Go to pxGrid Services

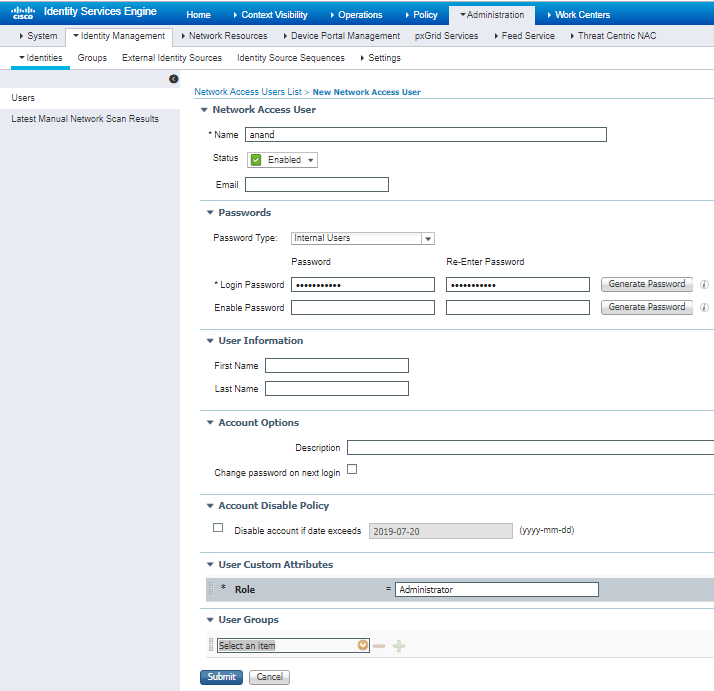coord(446,36)
